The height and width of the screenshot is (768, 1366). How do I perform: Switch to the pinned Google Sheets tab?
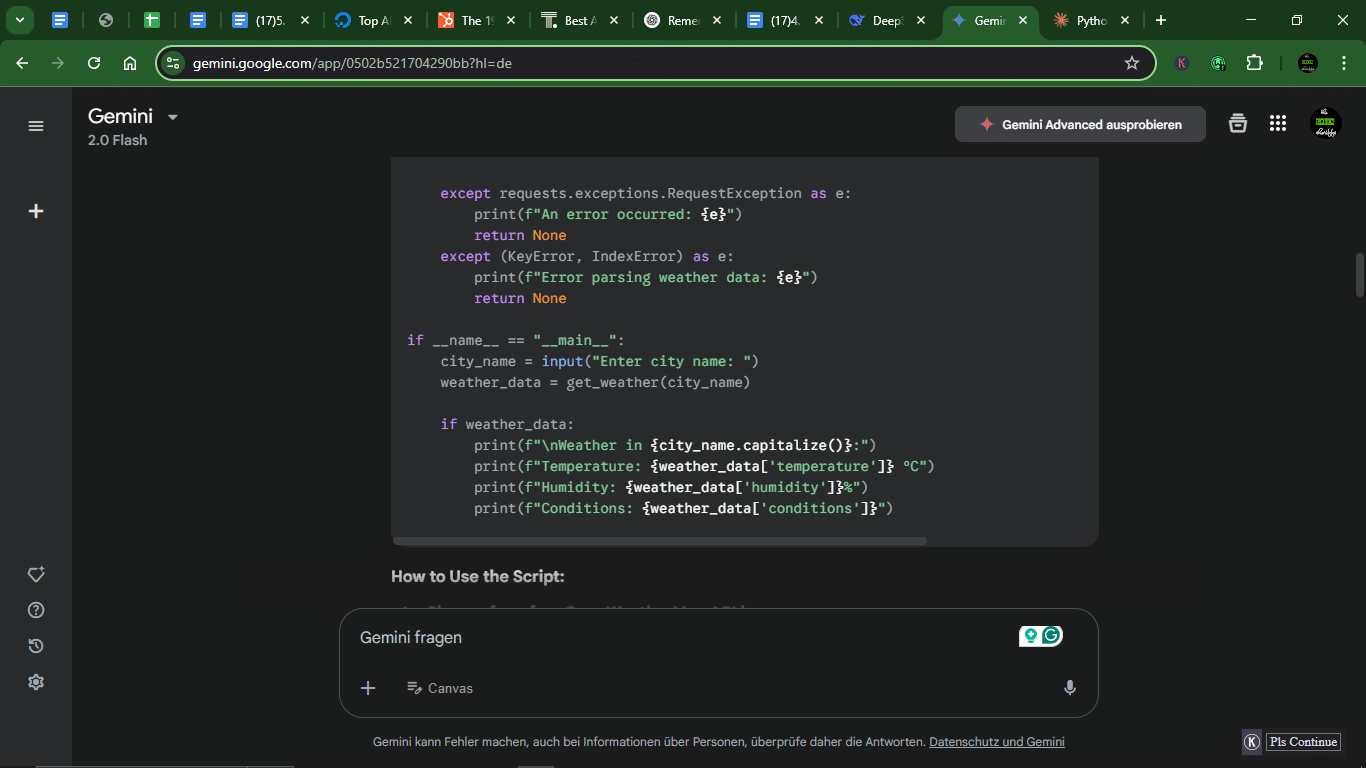click(x=152, y=20)
